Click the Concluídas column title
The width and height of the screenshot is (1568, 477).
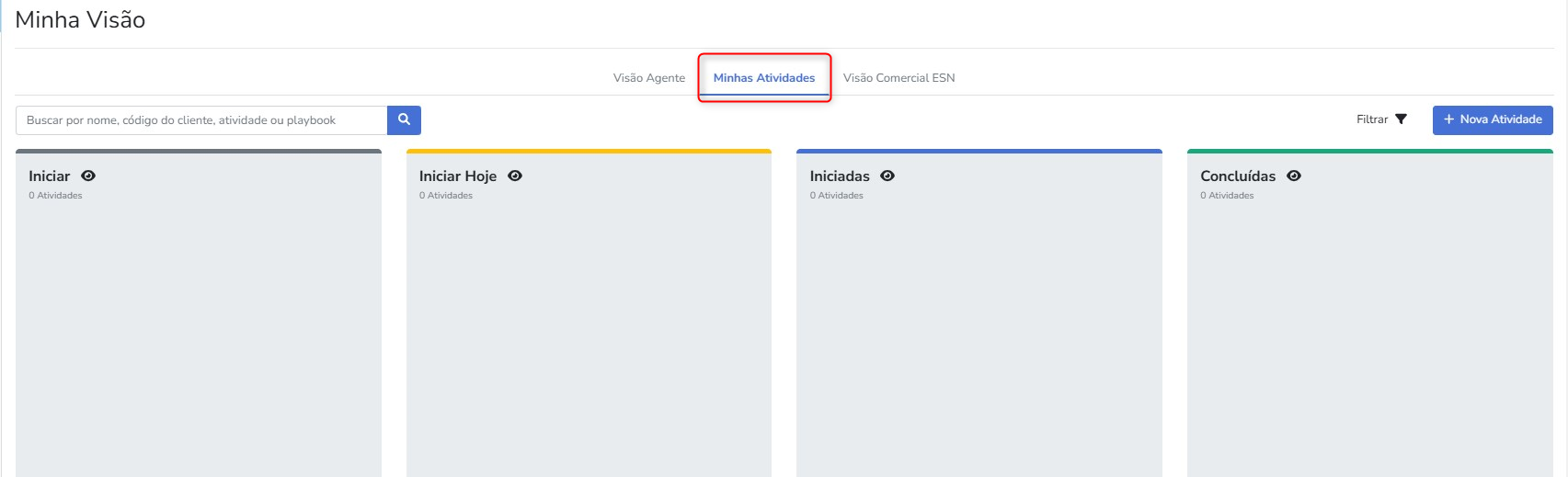click(x=1238, y=176)
